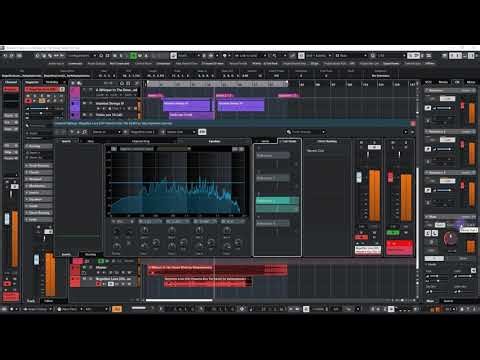Open the Meter tab in right zone
The image size is (480, 360).
coord(471,82)
